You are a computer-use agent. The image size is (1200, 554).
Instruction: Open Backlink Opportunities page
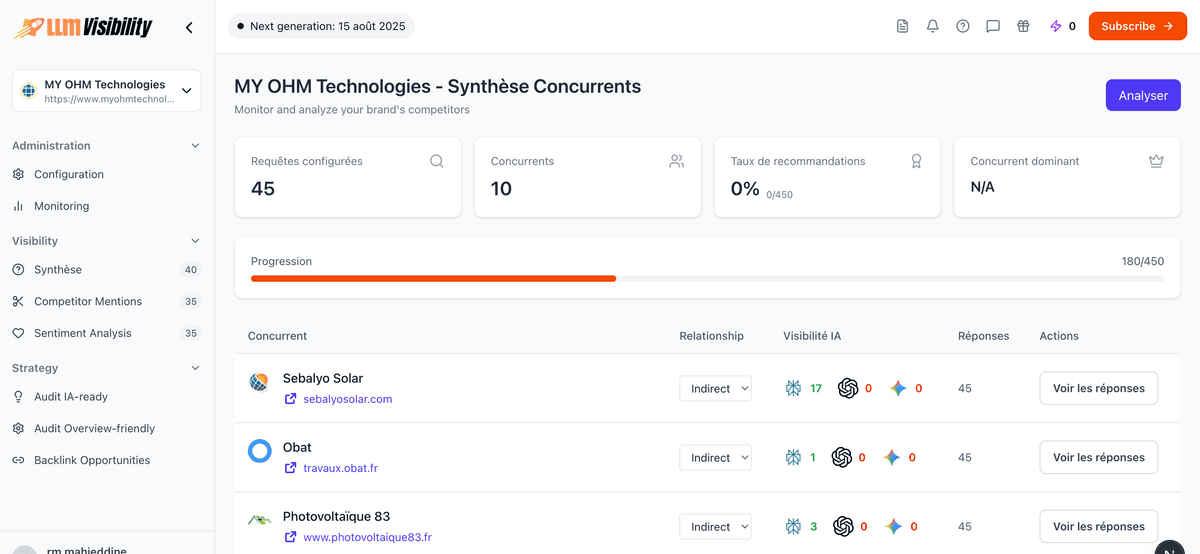tap(92, 460)
